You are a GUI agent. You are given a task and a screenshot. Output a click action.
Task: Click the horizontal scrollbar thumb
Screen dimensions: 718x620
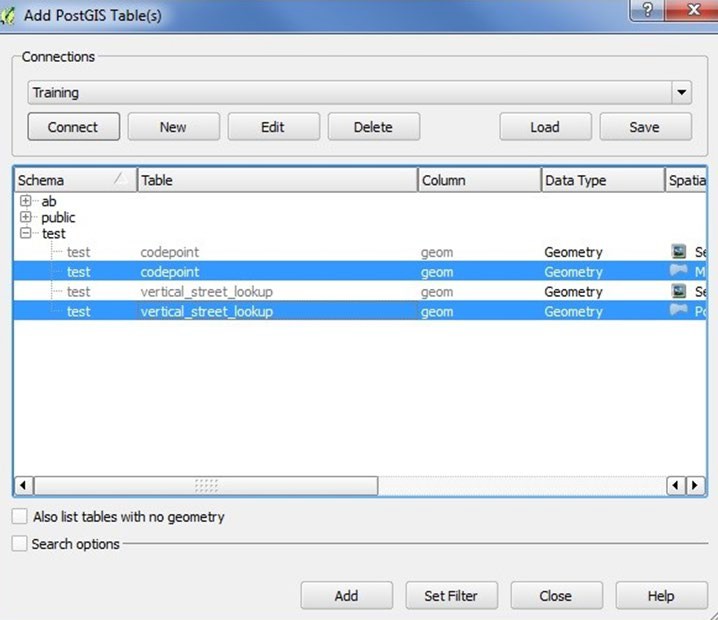[206, 485]
